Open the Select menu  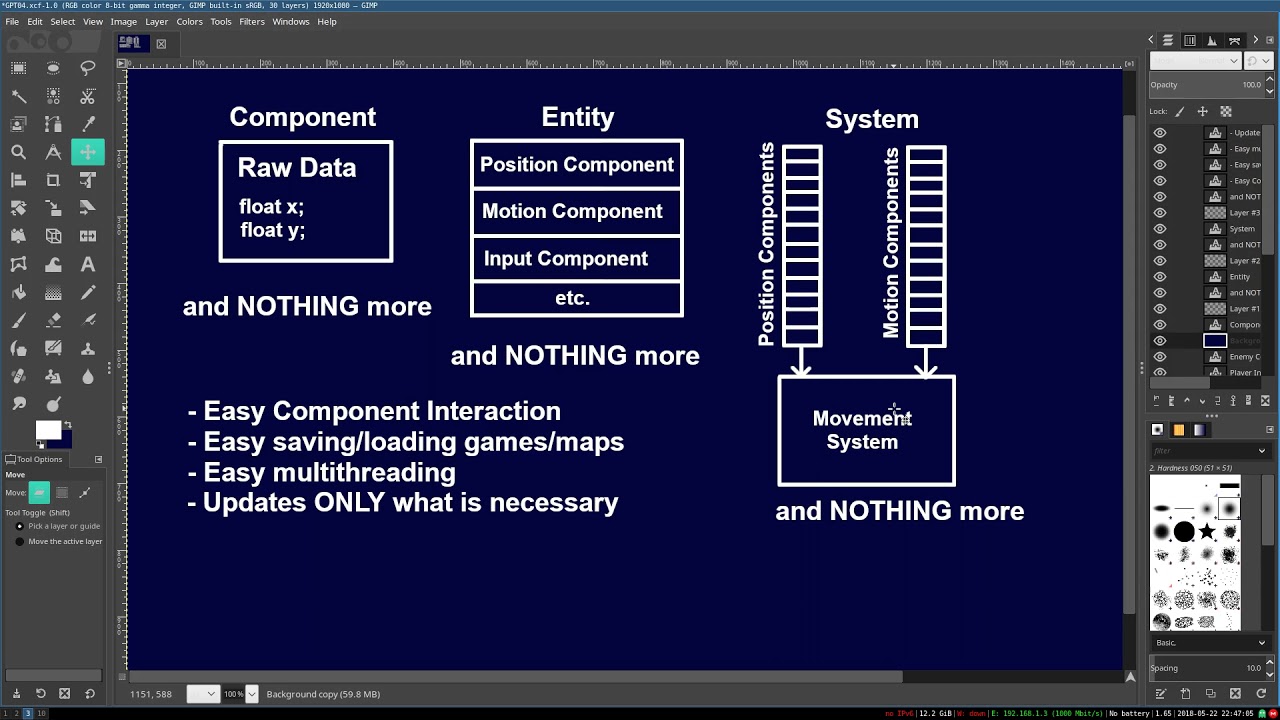62,21
